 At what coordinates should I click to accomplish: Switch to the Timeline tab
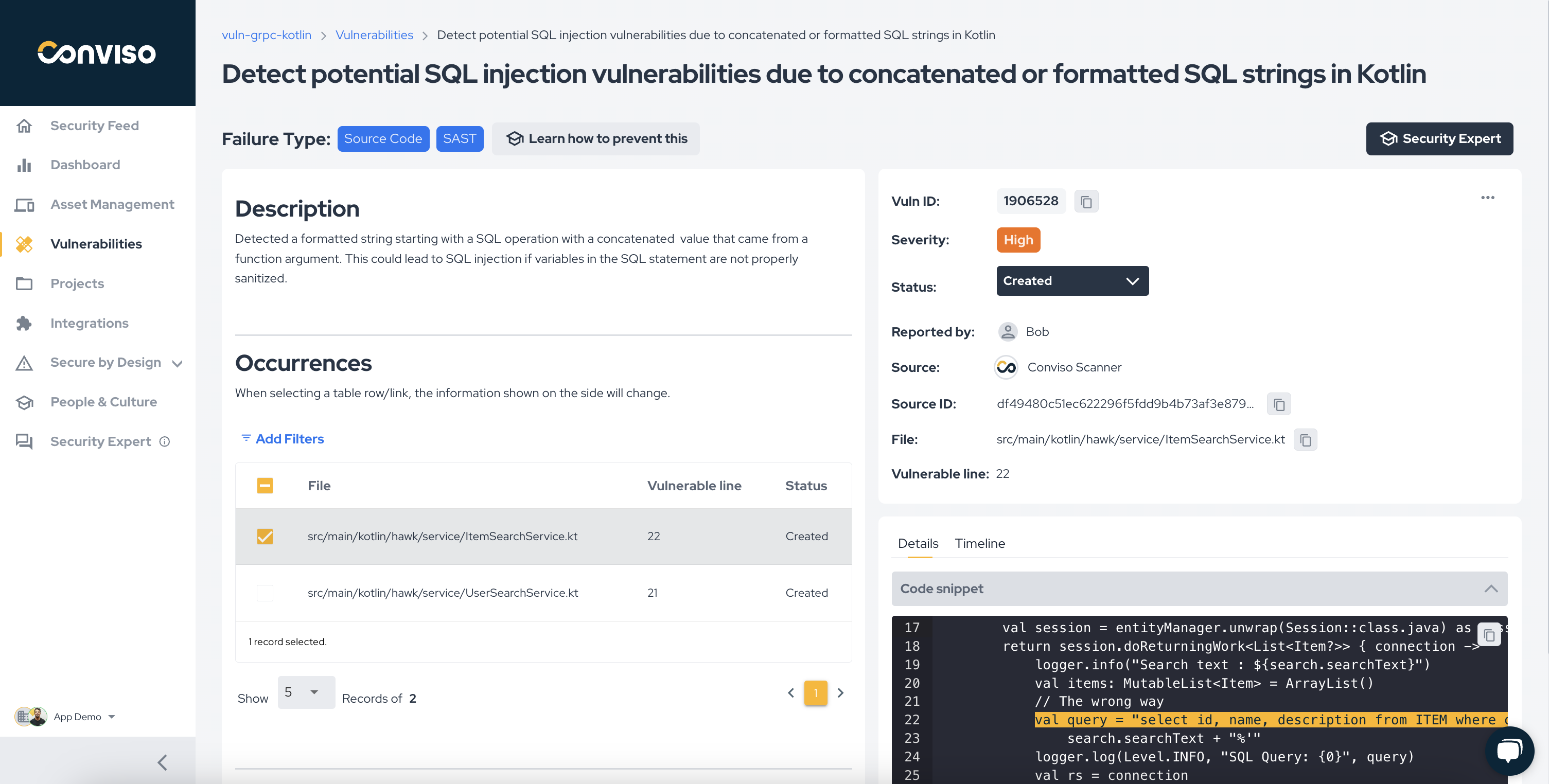(x=980, y=543)
